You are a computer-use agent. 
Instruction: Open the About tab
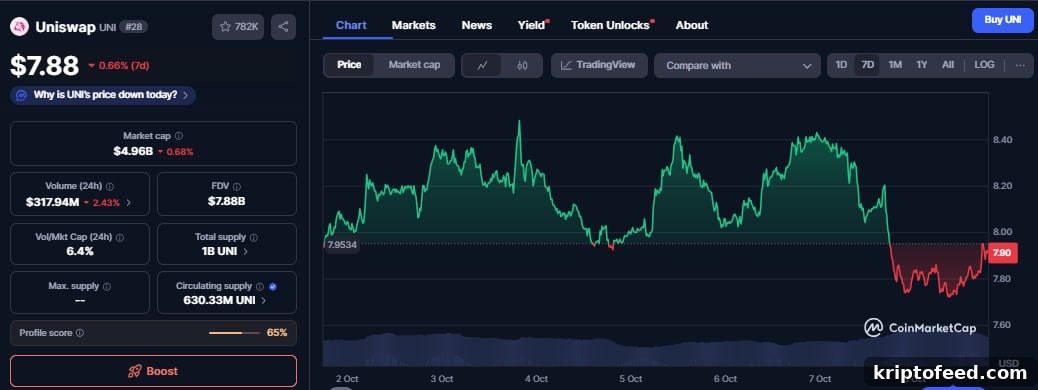(x=692, y=25)
